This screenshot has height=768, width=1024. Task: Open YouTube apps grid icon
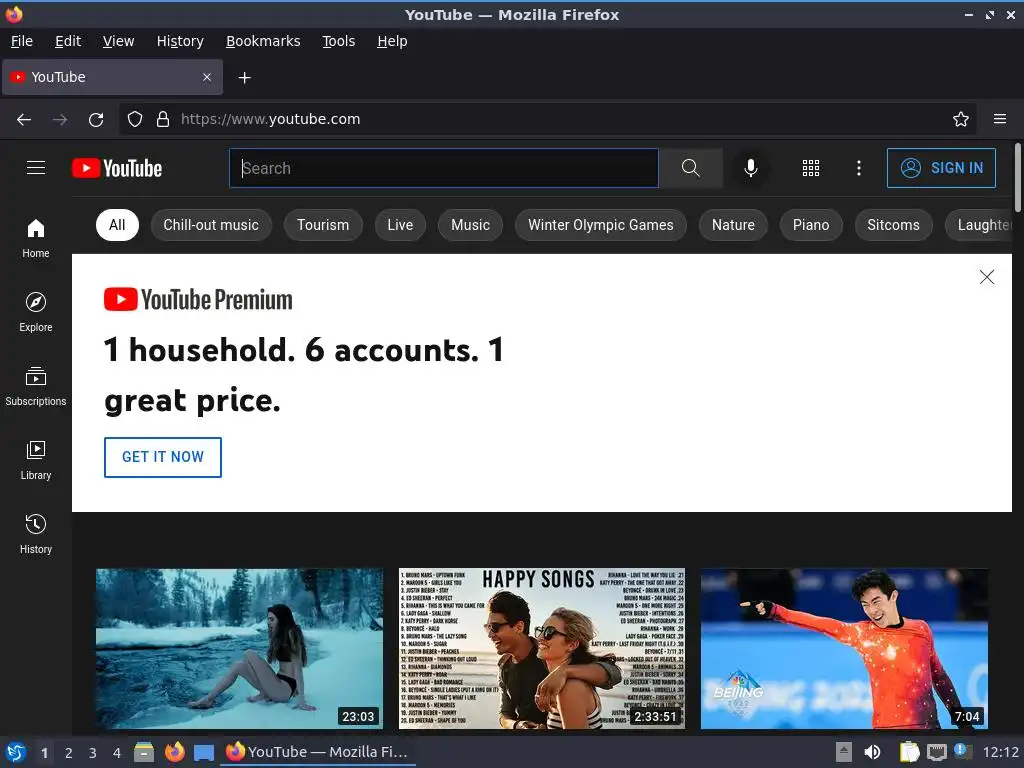point(810,168)
